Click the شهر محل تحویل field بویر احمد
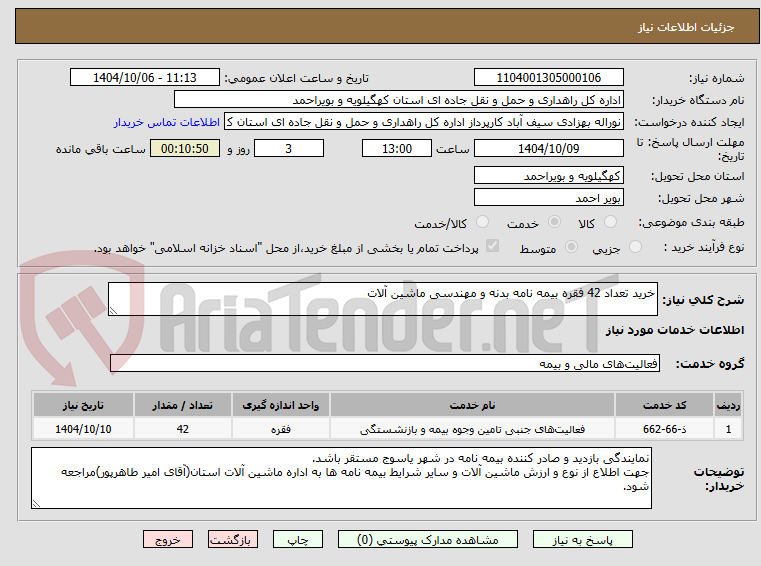Viewport: 761px width, 566px height. 548,198
